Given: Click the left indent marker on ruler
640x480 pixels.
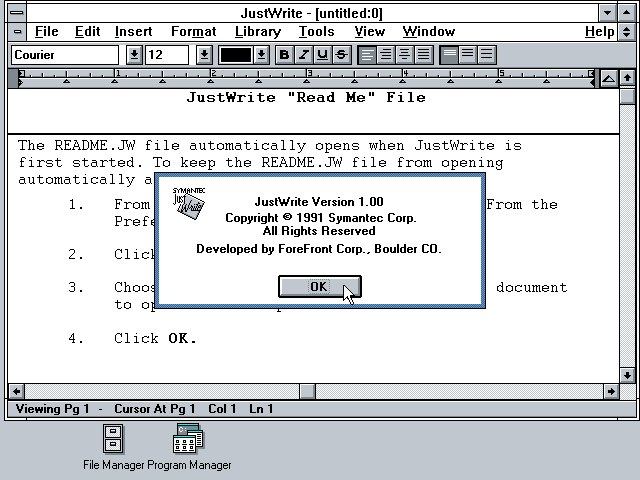Looking at the screenshot, I should [20, 82].
